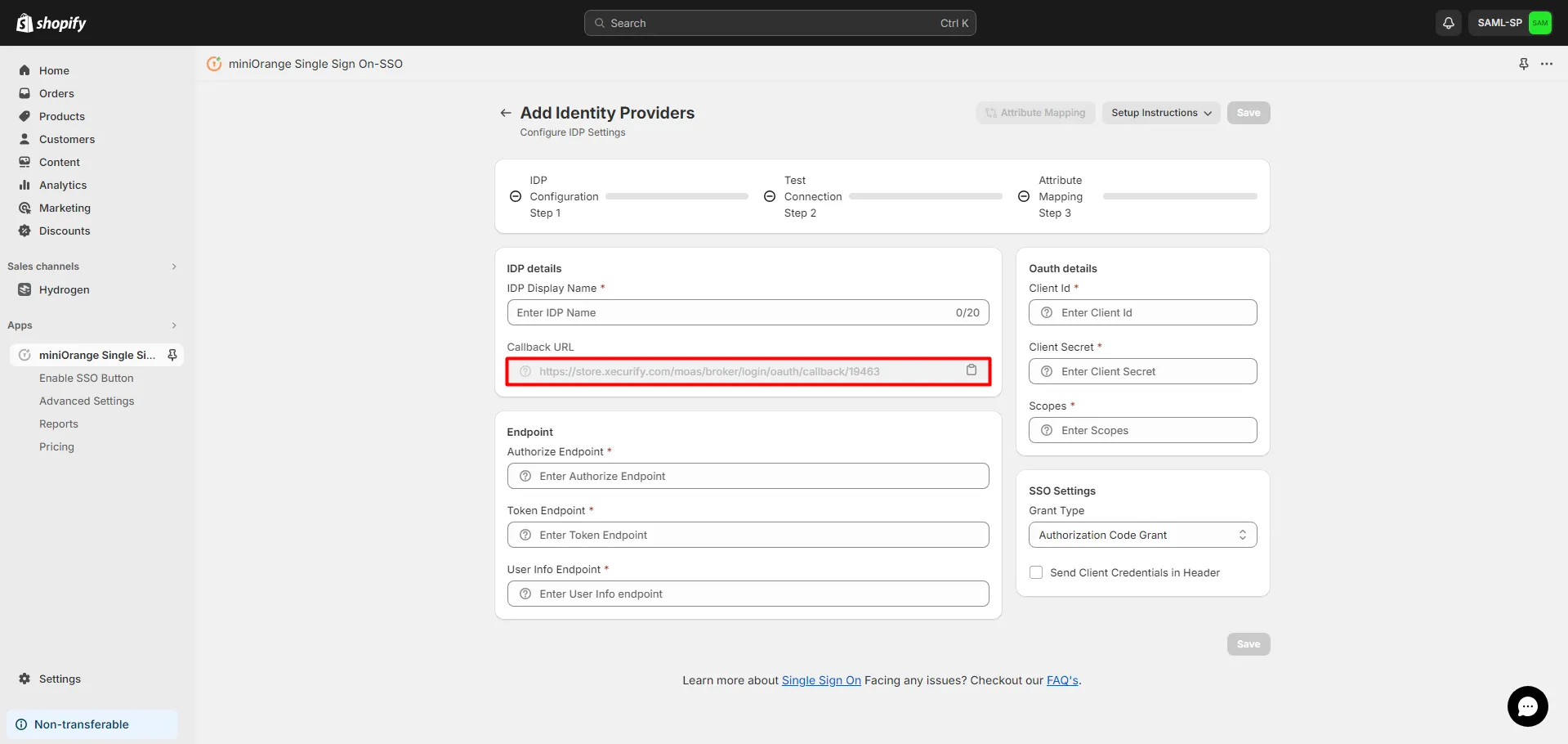1568x744 pixels.
Task: Copy the Callback URL with clipboard icon
Action: tap(972, 370)
